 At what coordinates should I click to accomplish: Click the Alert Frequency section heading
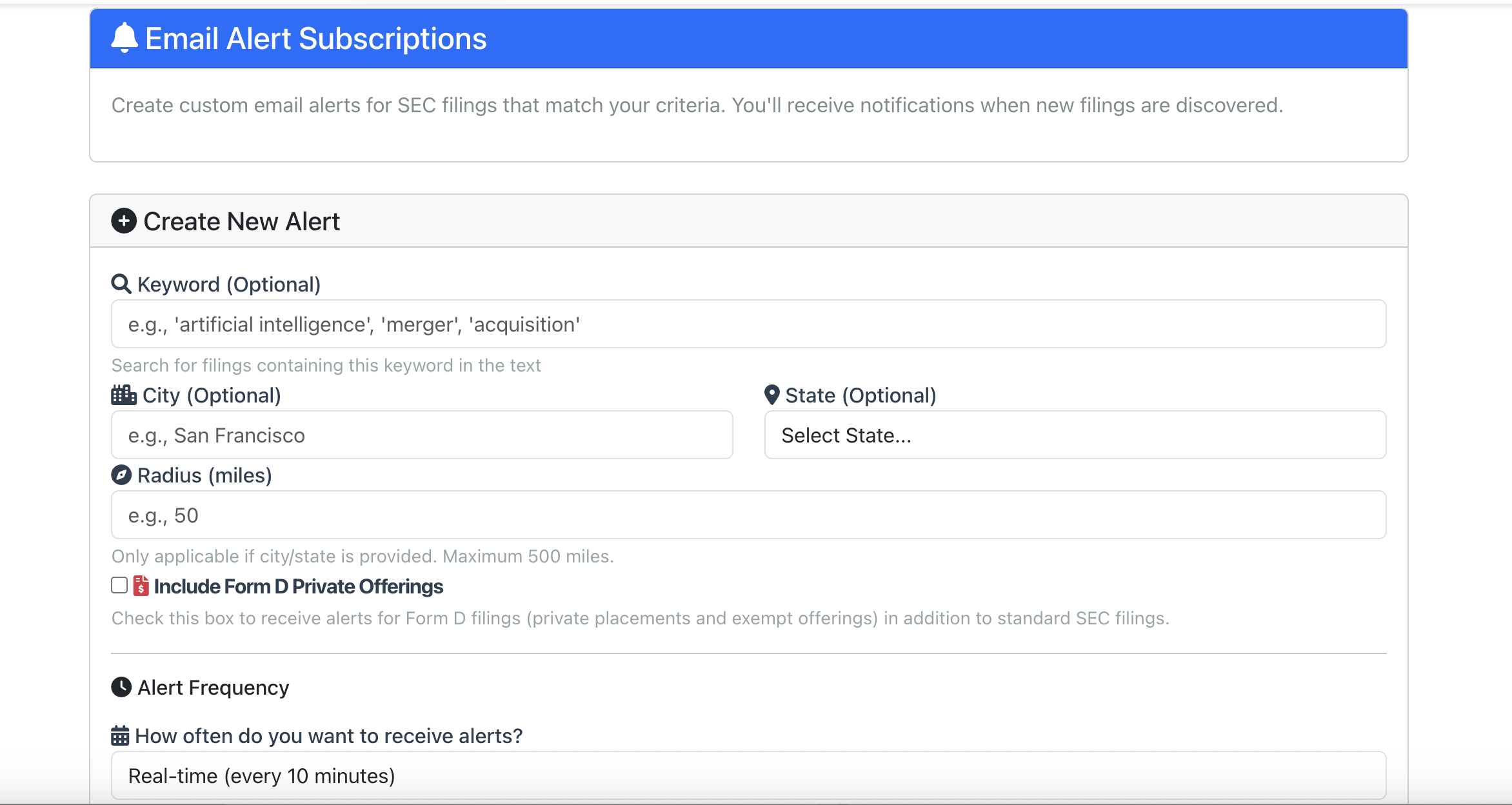pyautogui.click(x=213, y=687)
